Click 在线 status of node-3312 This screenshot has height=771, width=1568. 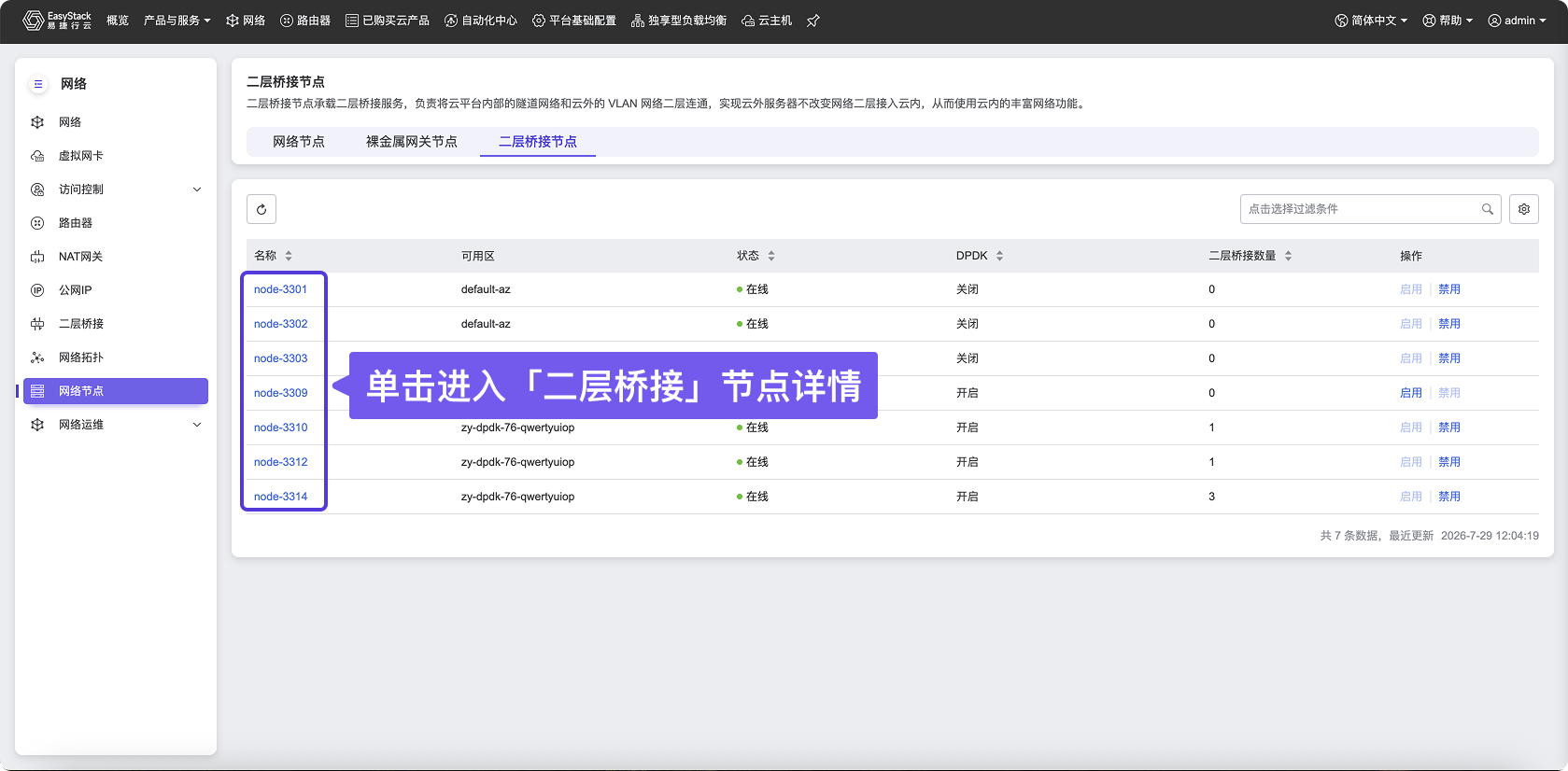tap(753, 462)
